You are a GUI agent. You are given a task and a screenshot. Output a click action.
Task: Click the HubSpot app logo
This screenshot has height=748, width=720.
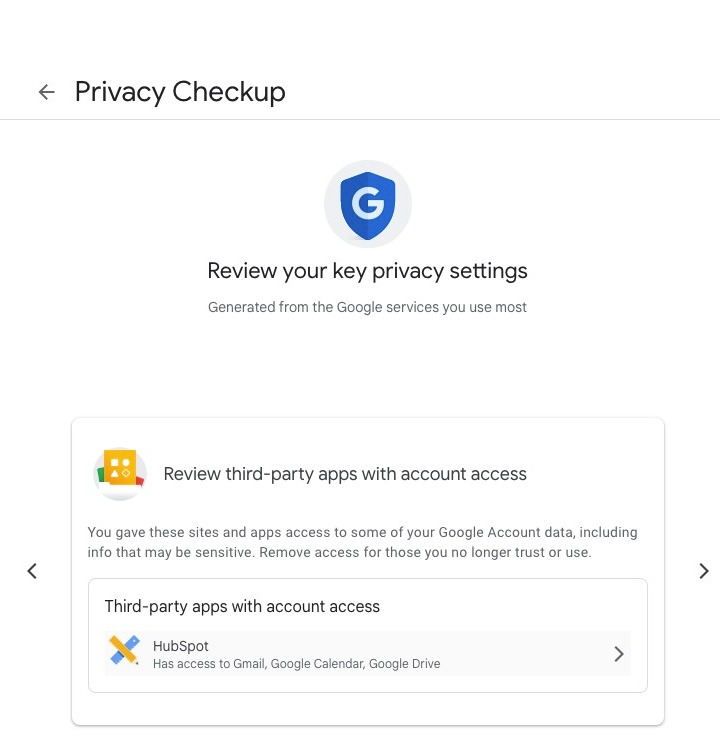tap(125, 653)
